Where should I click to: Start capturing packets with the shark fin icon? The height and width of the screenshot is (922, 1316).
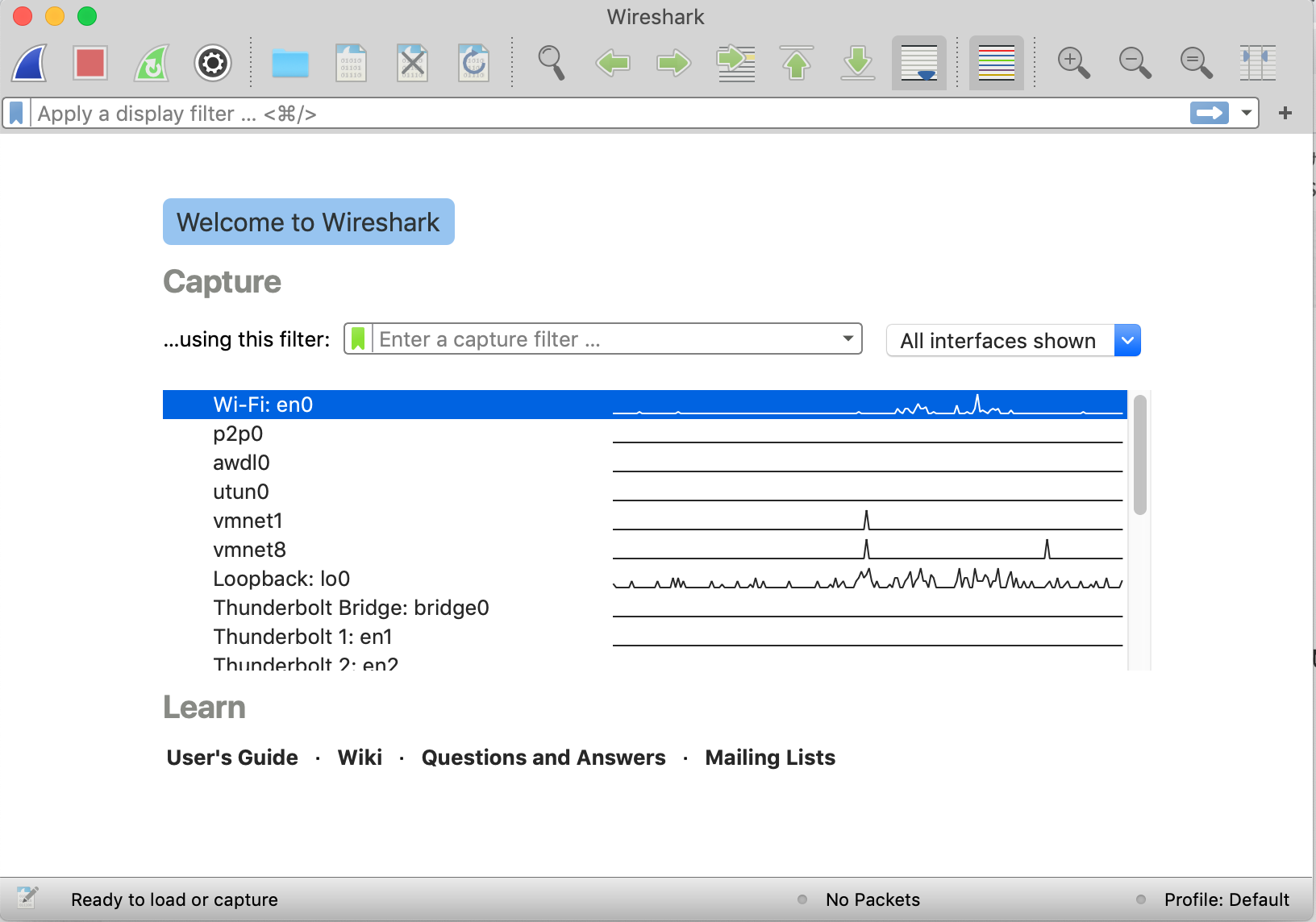pyautogui.click(x=30, y=63)
